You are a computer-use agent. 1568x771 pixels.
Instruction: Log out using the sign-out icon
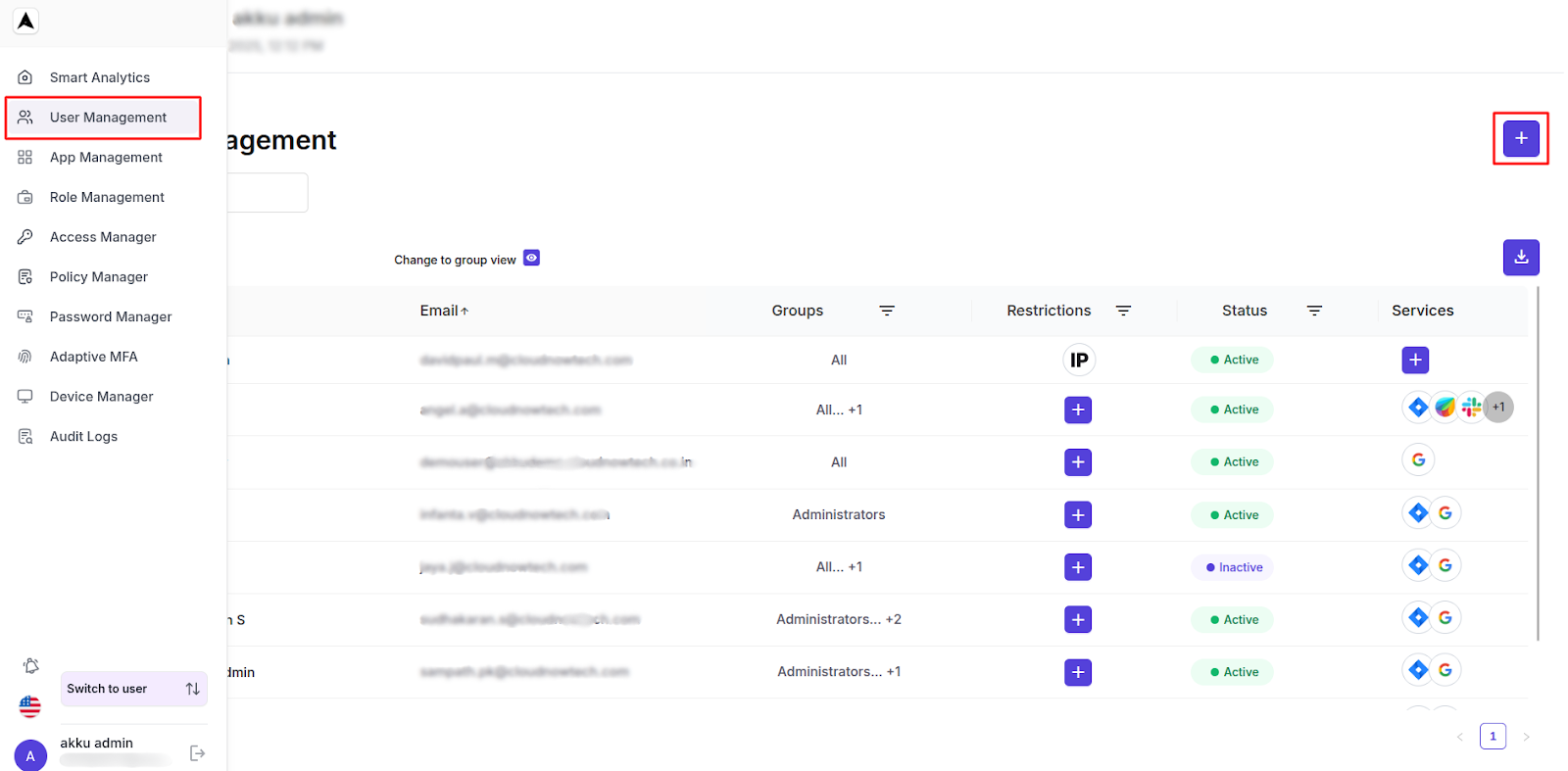click(197, 753)
